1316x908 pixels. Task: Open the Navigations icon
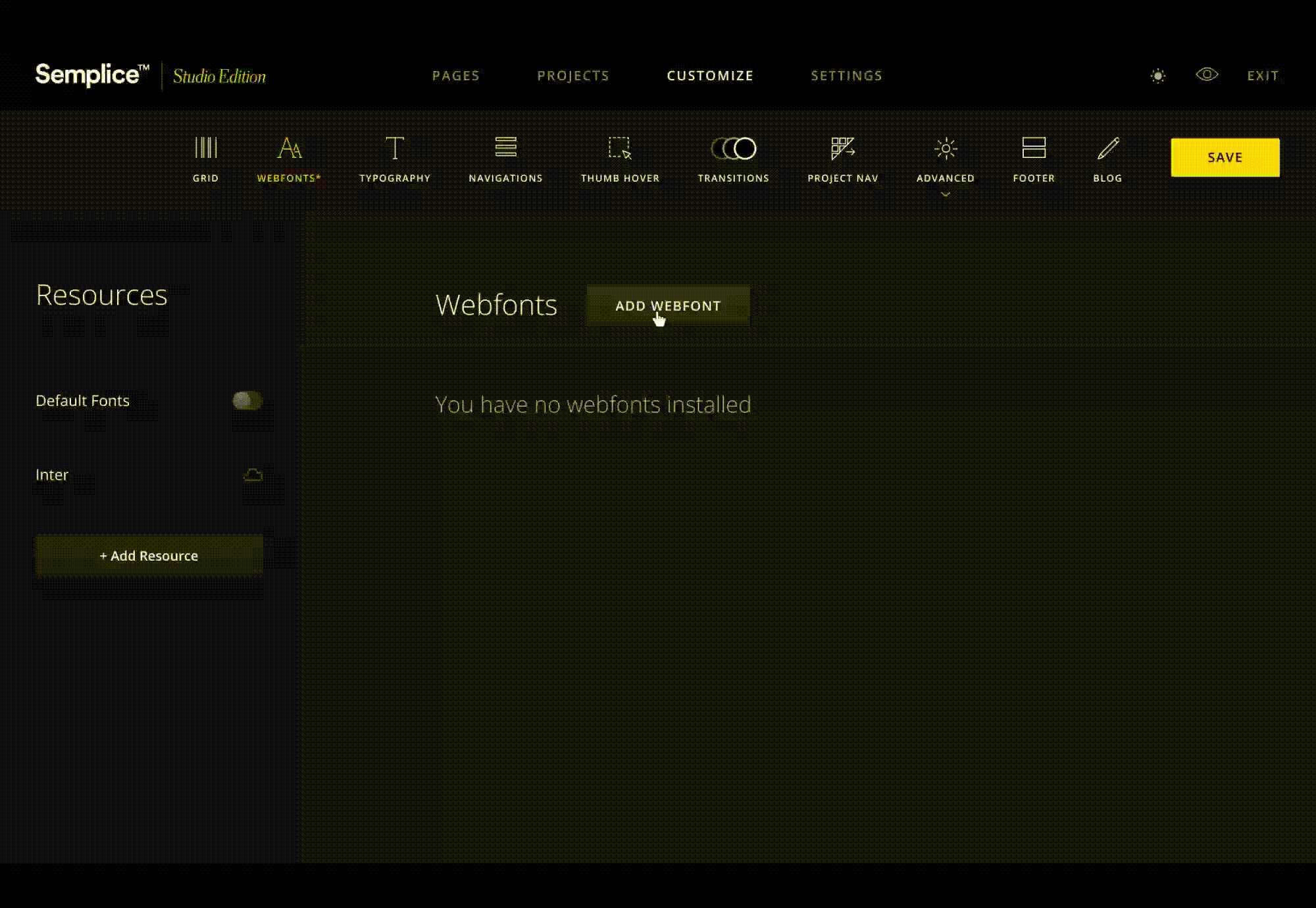coord(505,147)
